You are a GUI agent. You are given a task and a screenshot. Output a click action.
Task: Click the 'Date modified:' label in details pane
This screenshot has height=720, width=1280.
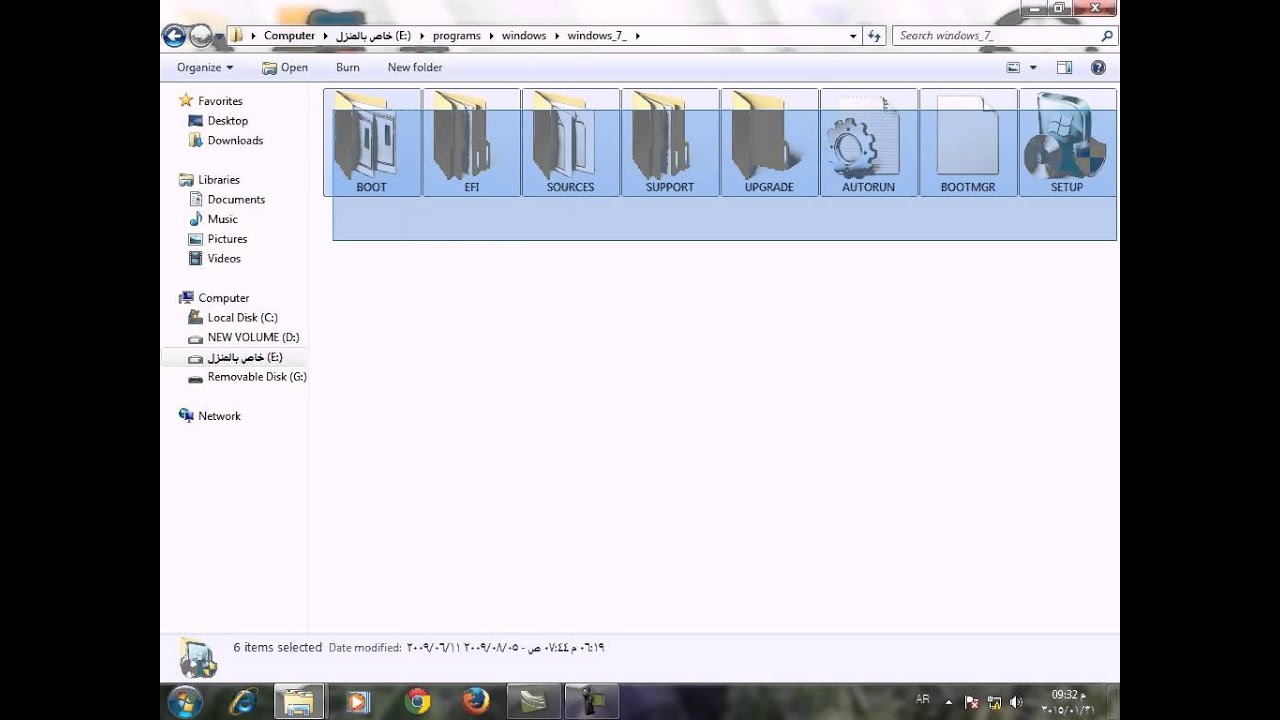(x=365, y=648)
